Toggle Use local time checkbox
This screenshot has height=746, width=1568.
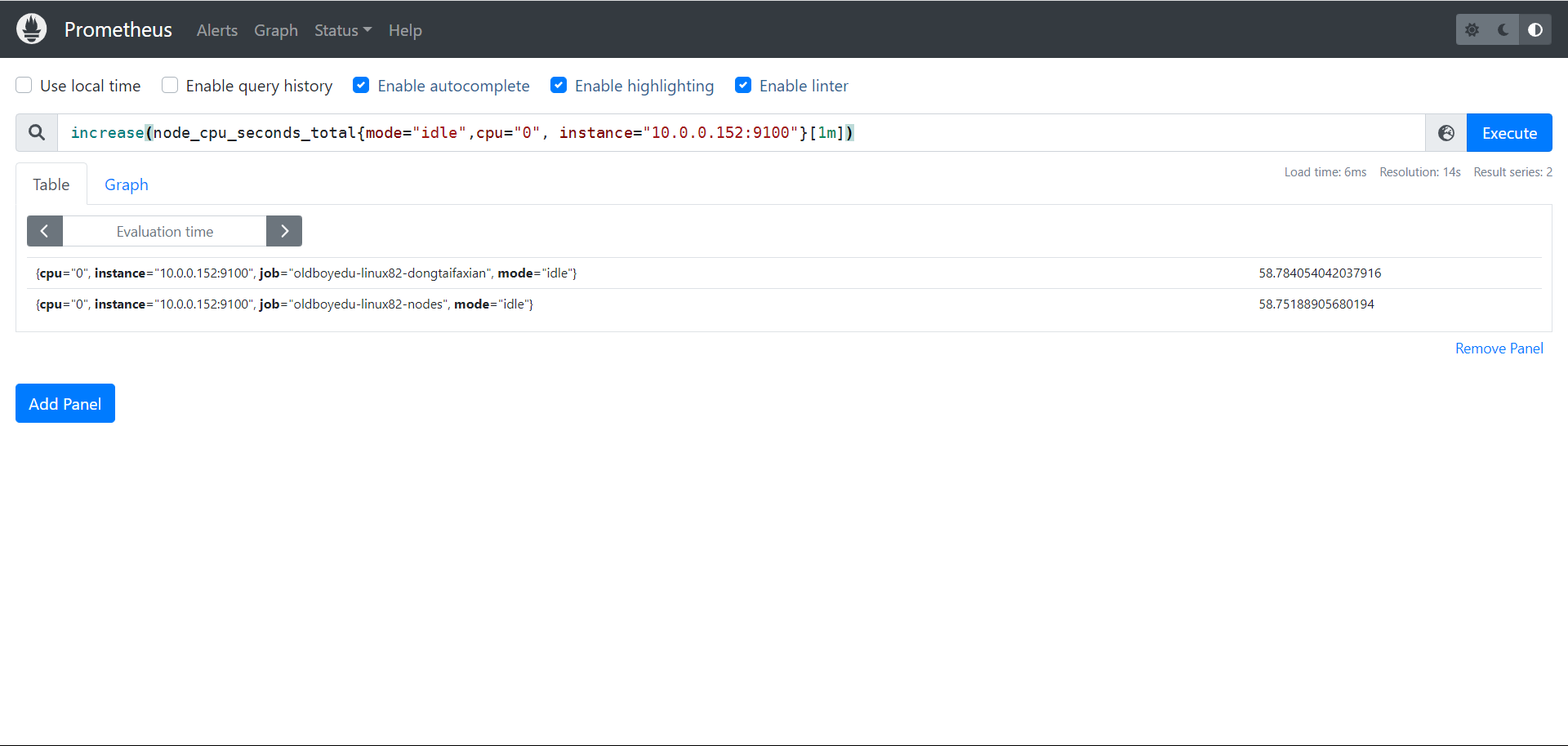(24, 86)
